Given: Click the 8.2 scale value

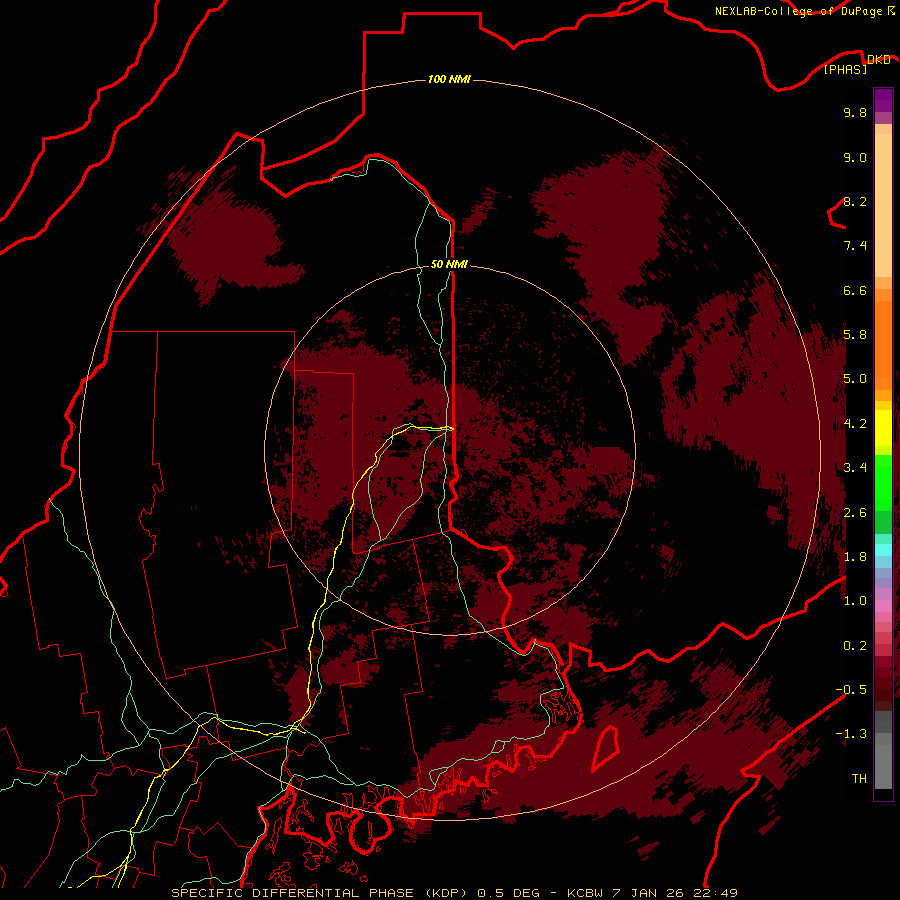Looking at the screenshot, I should click(x=855, y=201).
